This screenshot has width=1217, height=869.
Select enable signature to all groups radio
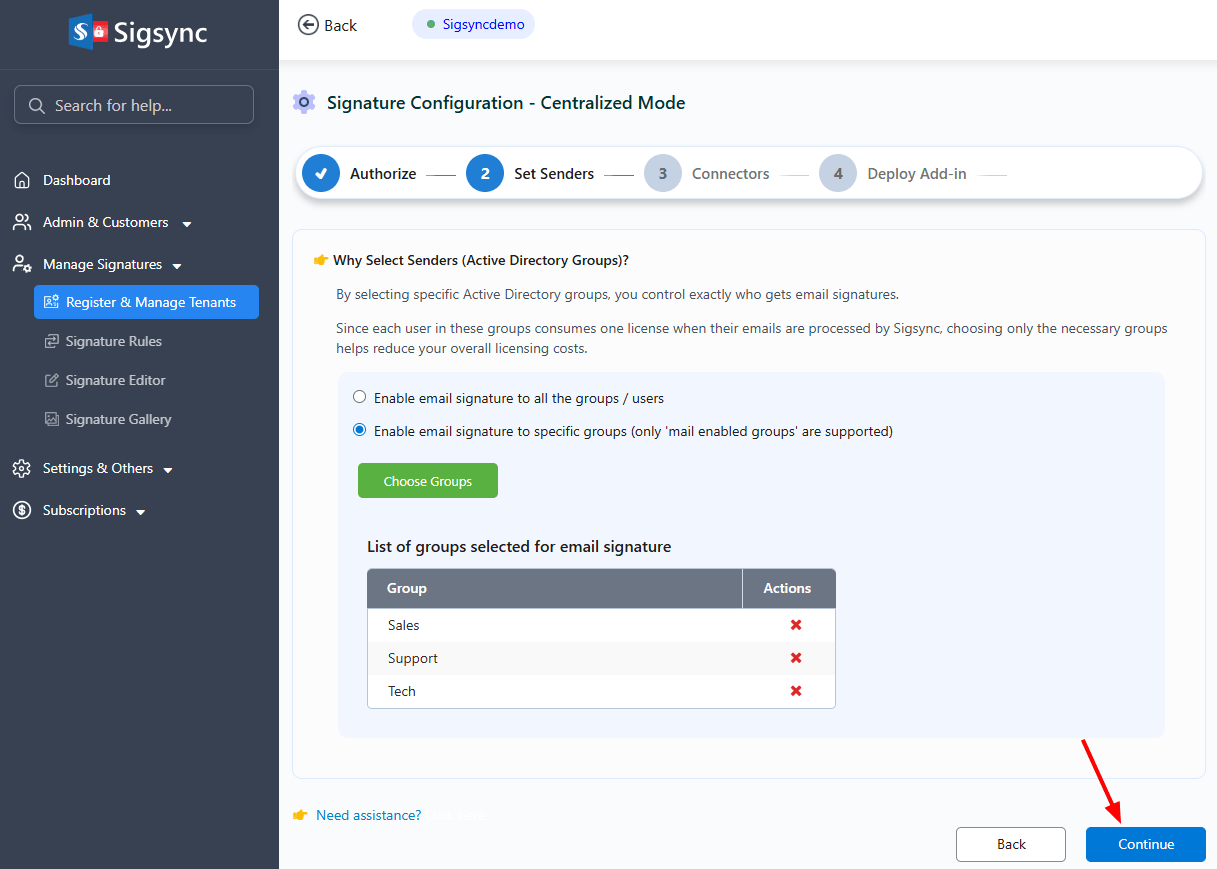(x=360, y=397)
